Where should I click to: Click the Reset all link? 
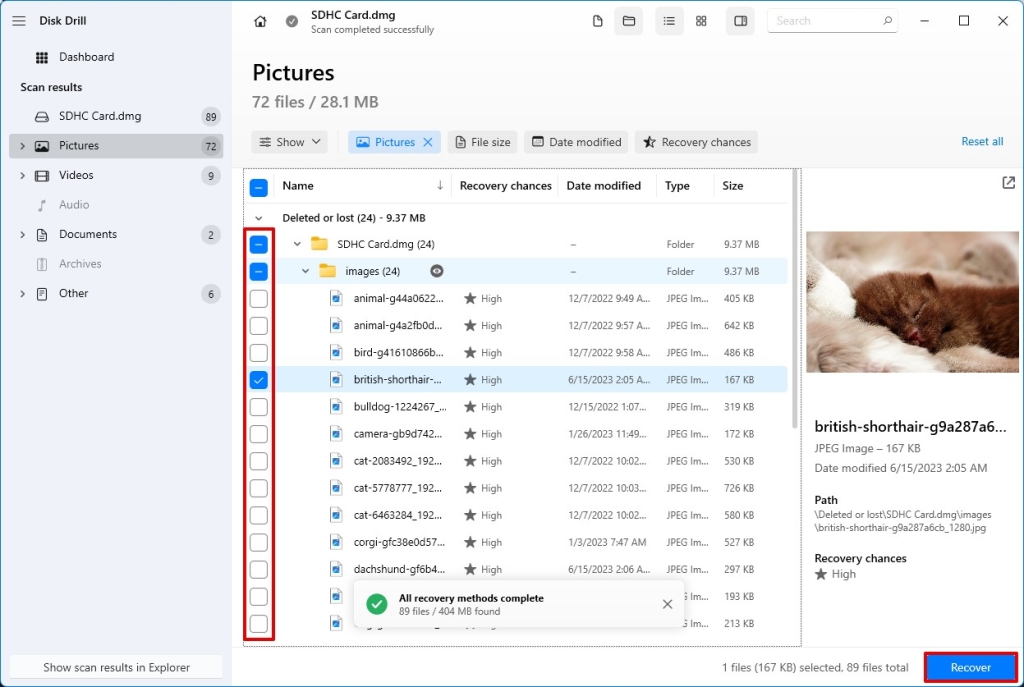click(x=981, y=141)
